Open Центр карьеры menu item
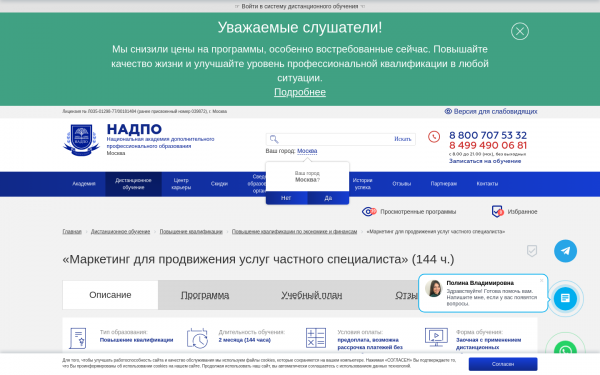 click(181, 184)
